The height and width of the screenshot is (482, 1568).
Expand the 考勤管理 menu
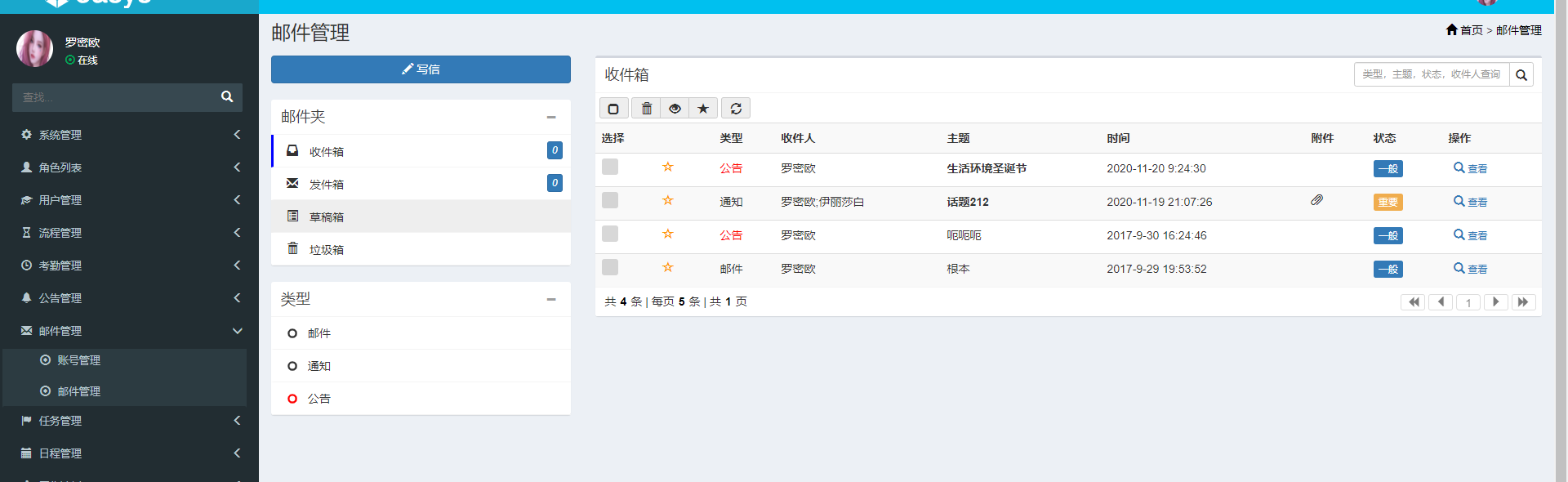[x=129, y=266]
